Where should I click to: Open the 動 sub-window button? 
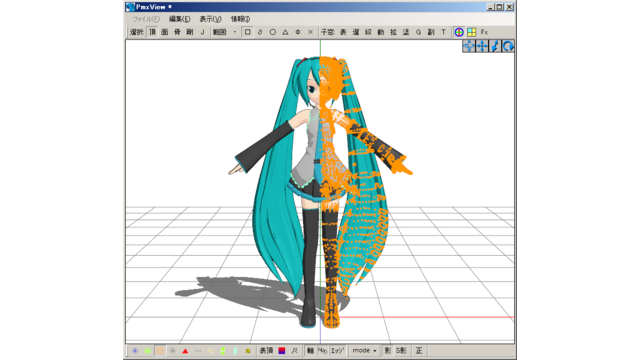(381, 32)
